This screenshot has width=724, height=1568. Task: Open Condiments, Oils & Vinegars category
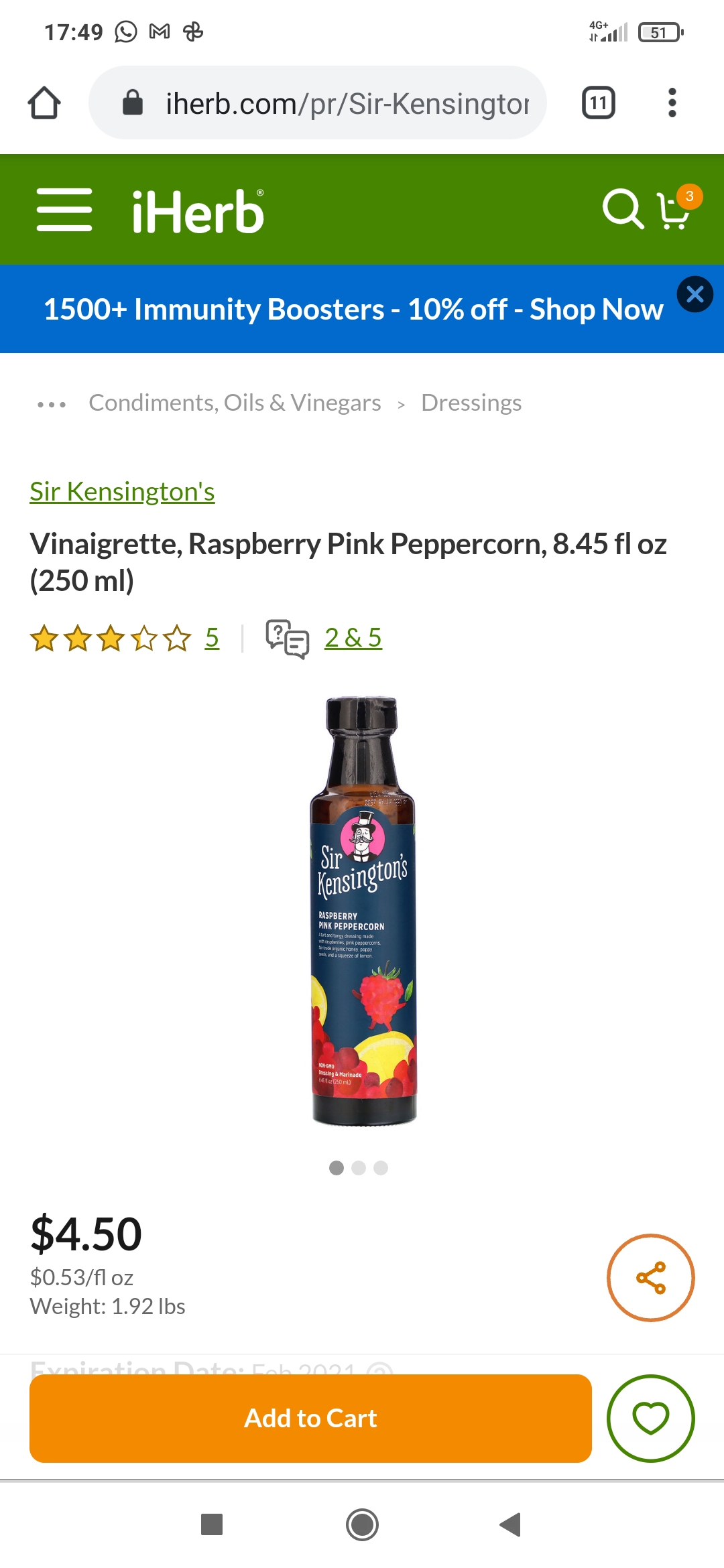(235, 403)
